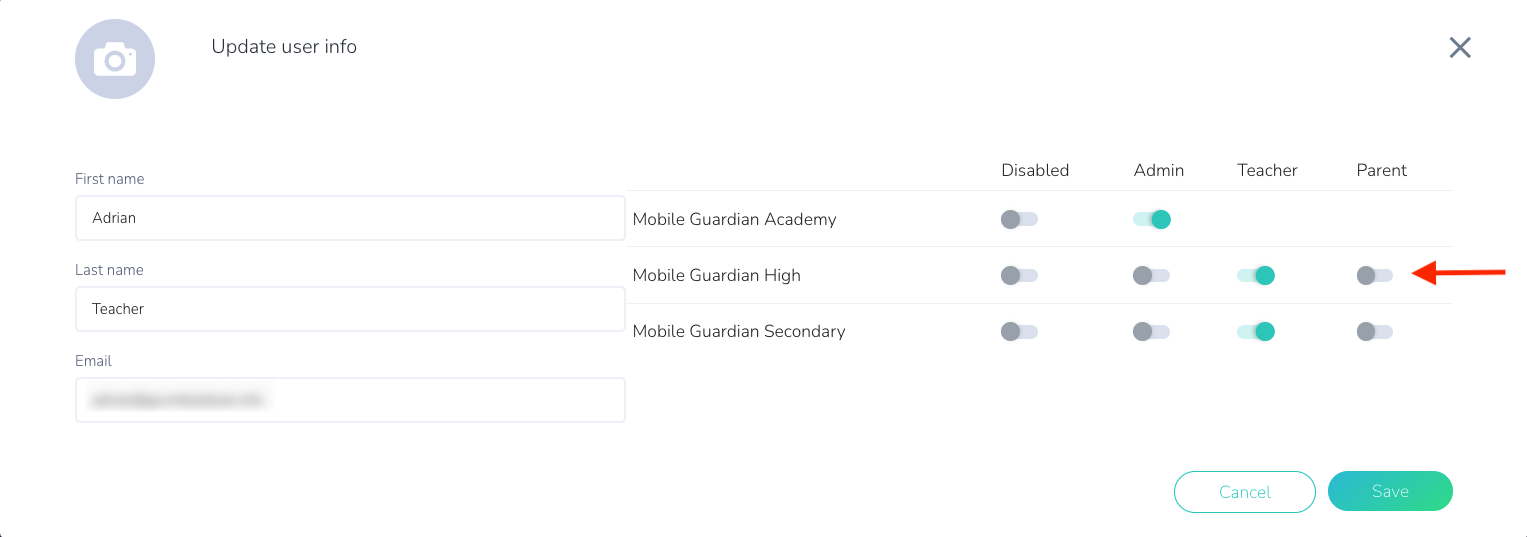Viewport: 1527px width, 537px height.
Task: Click the camera profile photo icon
Action: click(115, 59)
